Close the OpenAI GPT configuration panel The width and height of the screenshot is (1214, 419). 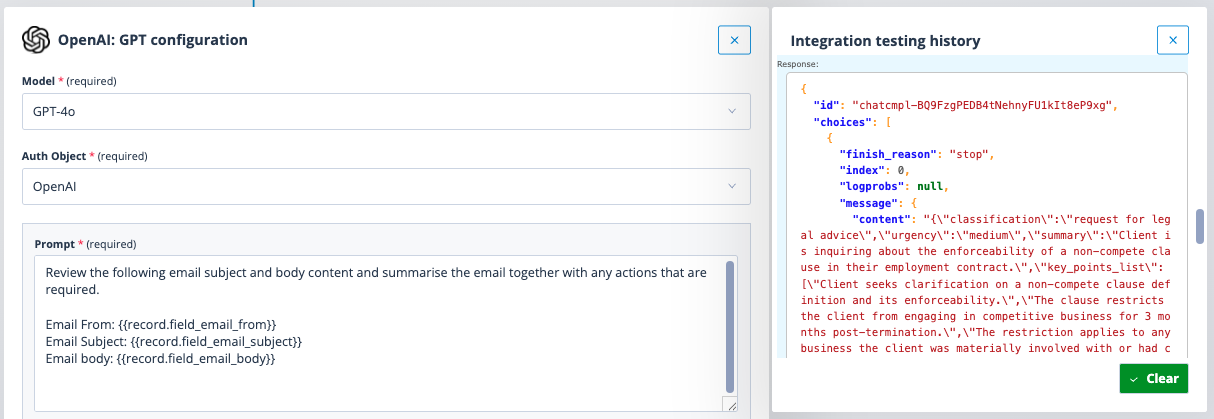(x=734, y=40)
